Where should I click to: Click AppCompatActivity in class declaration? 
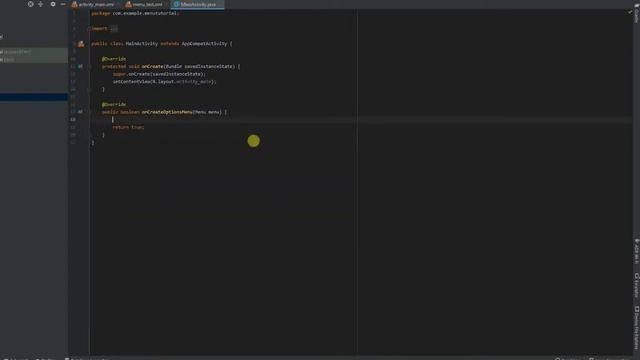pos(204,44)
